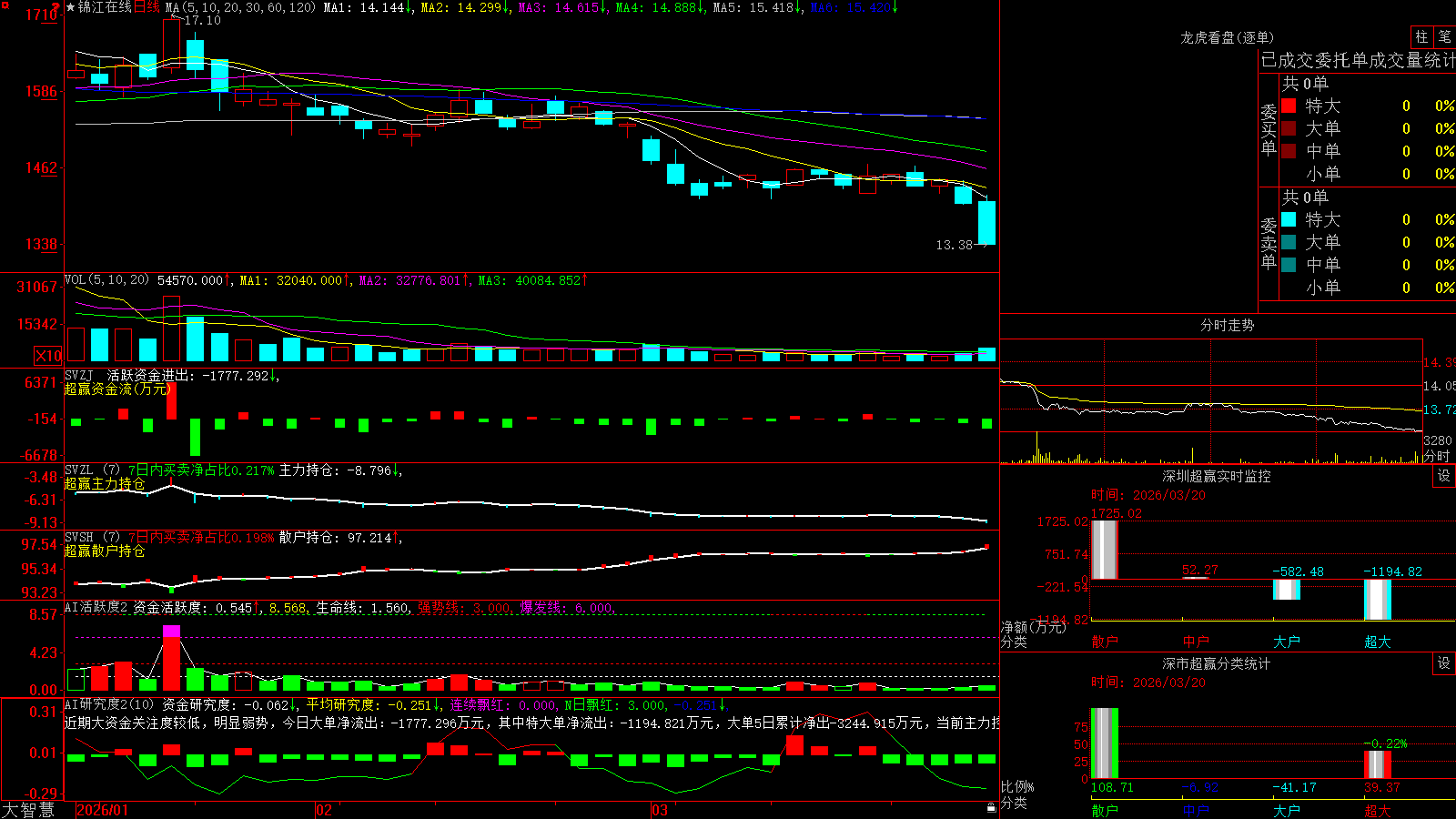Open the VOL(5,10,20) indicator label
Screen dimensions: 1456x819
pyautogui.click(x=106, y=280)
